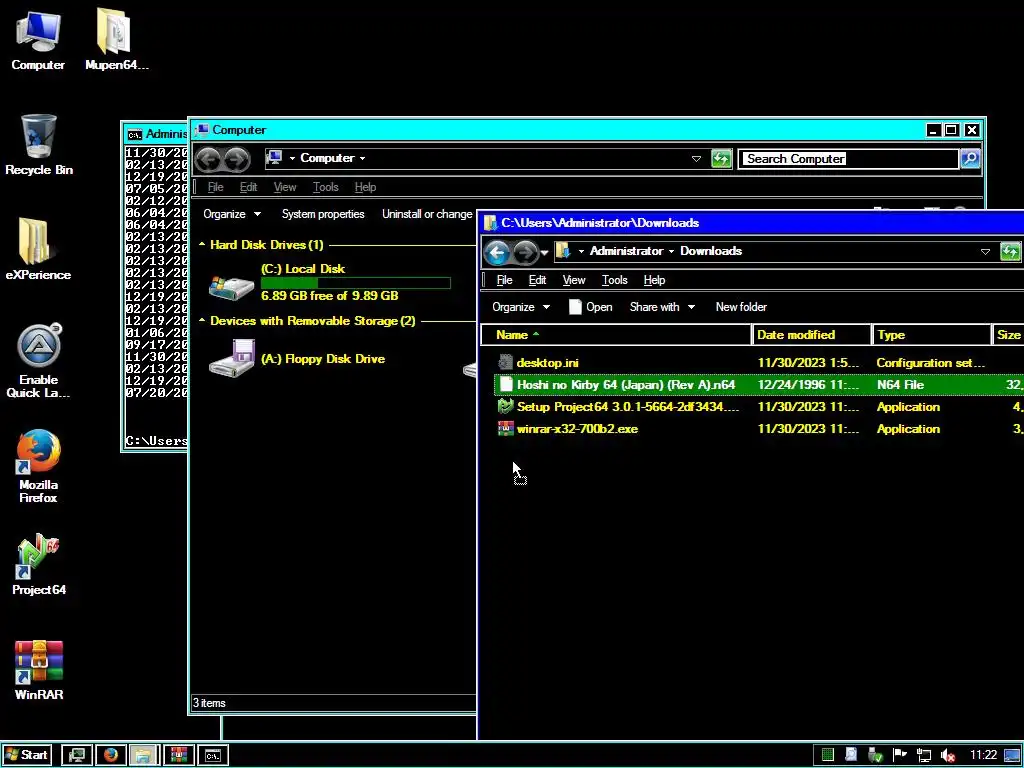1024x768 pixels.
Task: Open the Start menu
Action: click(x=27, y=755)
